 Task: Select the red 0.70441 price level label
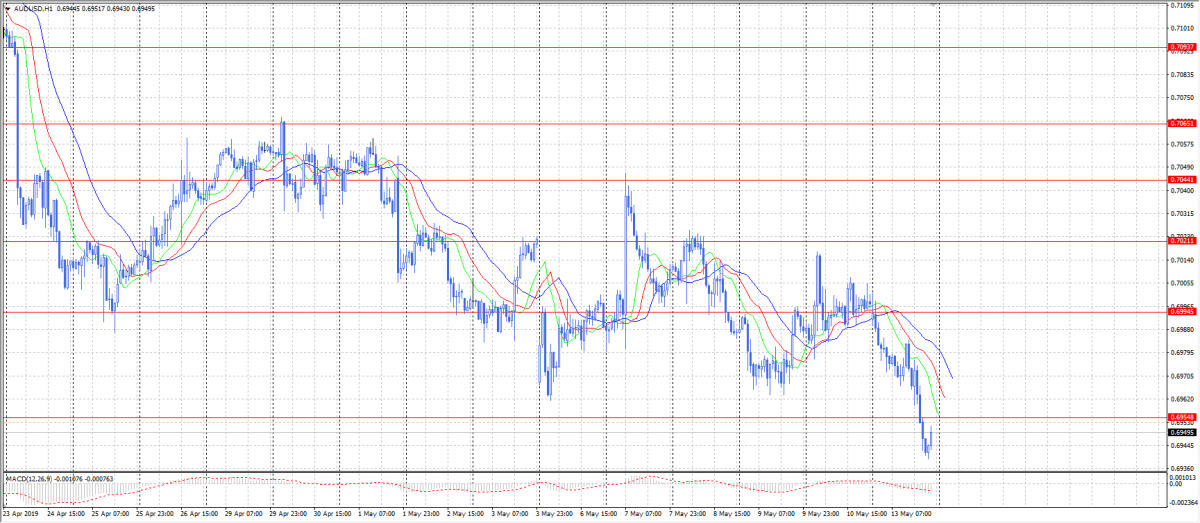tap(1182, 180)
